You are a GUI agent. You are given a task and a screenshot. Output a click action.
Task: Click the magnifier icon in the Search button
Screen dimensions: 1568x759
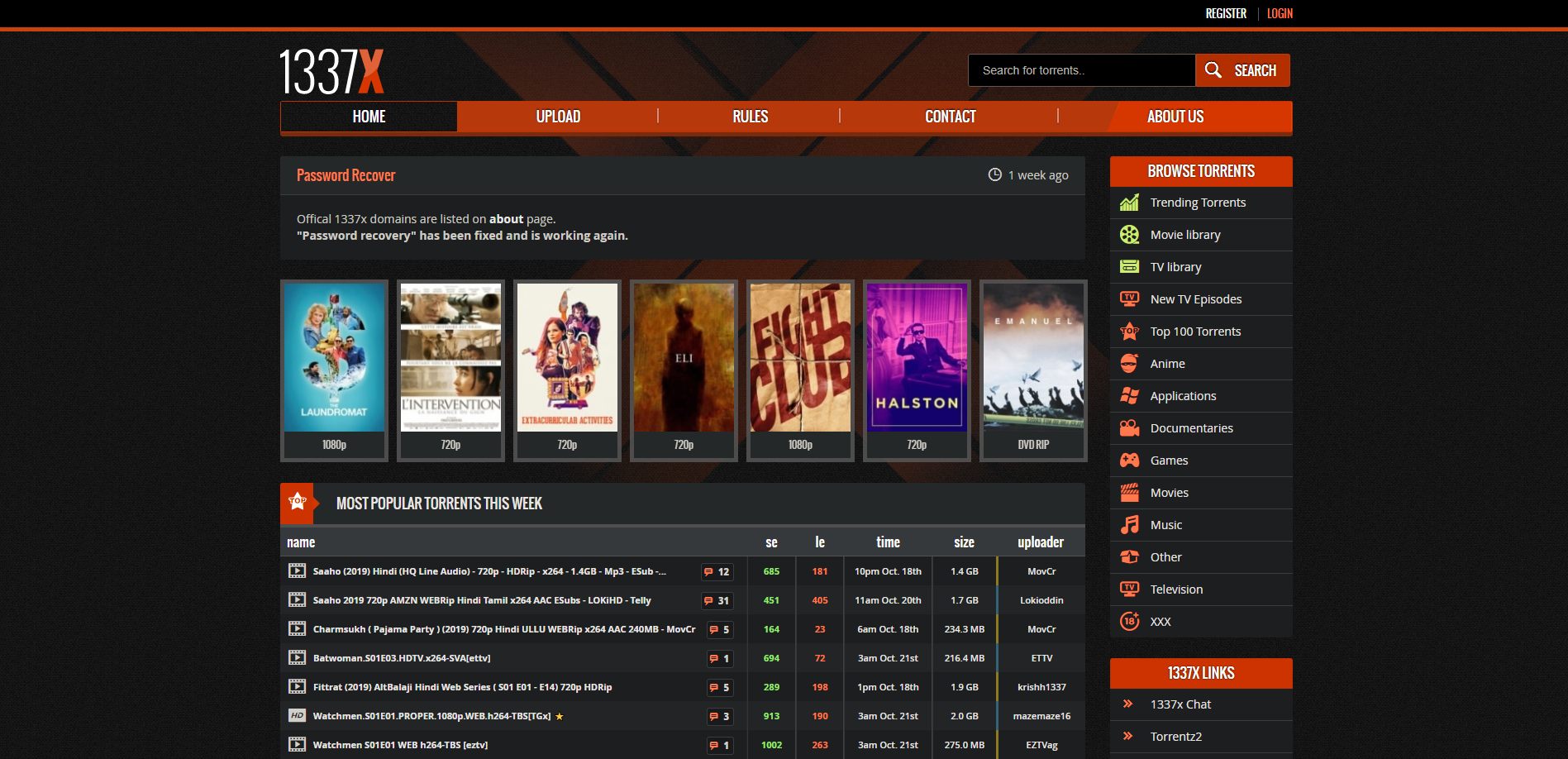click(x=1213, y=70)
